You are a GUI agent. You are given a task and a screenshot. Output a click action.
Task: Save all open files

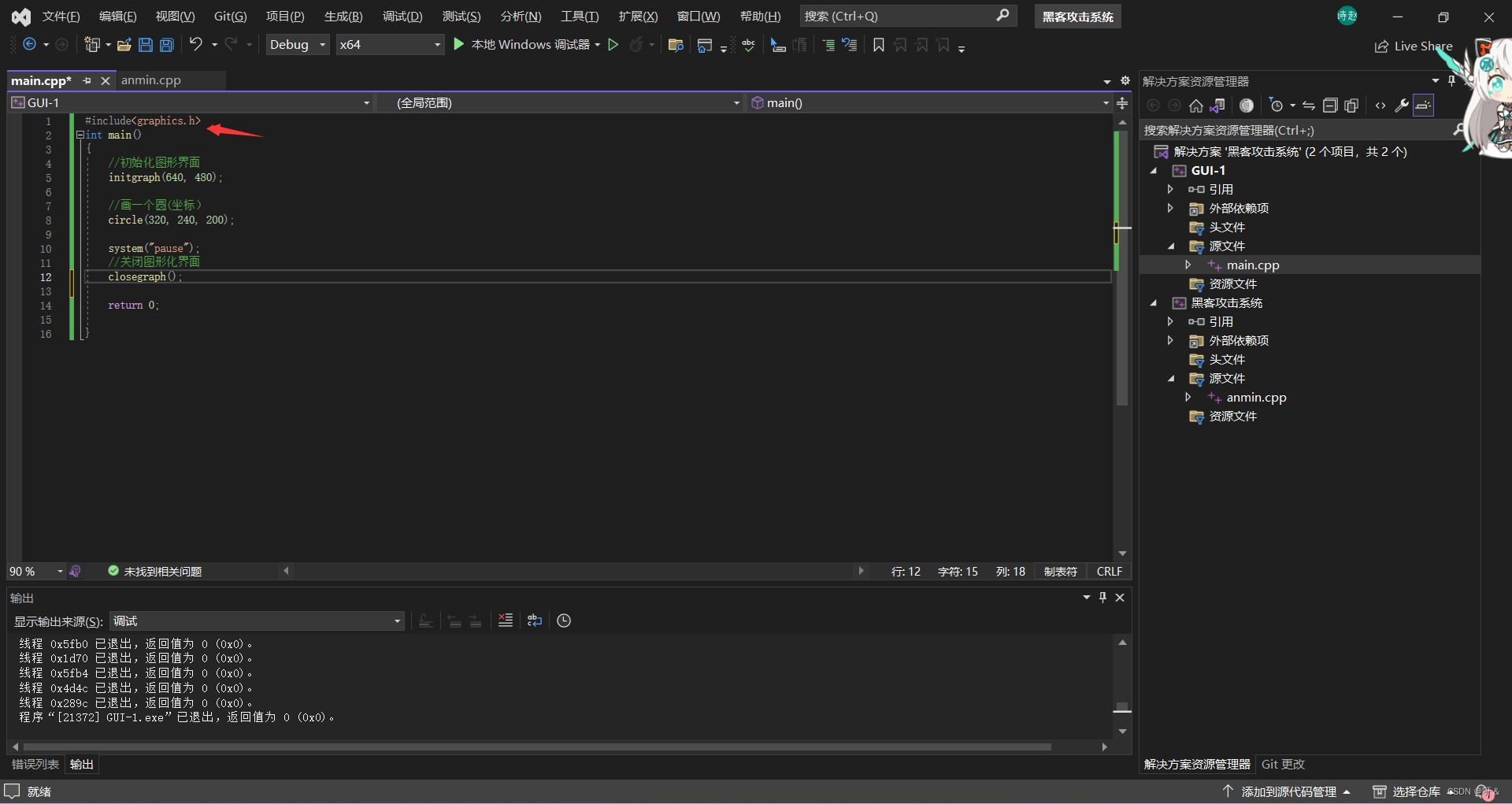pos(166,45)
